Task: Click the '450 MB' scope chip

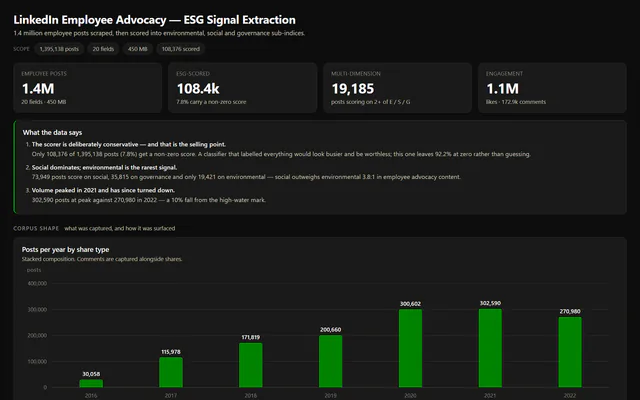Action: point(138,49)
